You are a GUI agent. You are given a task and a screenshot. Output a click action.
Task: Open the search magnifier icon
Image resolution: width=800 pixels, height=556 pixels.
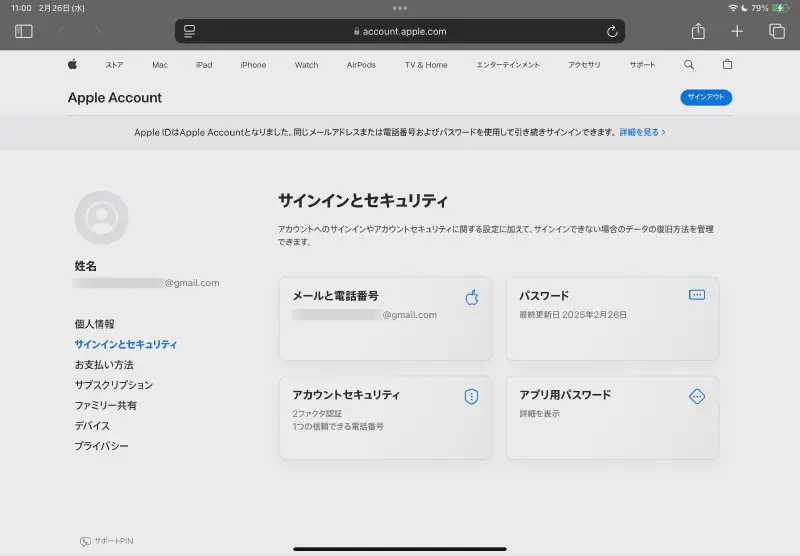(689, 65)
